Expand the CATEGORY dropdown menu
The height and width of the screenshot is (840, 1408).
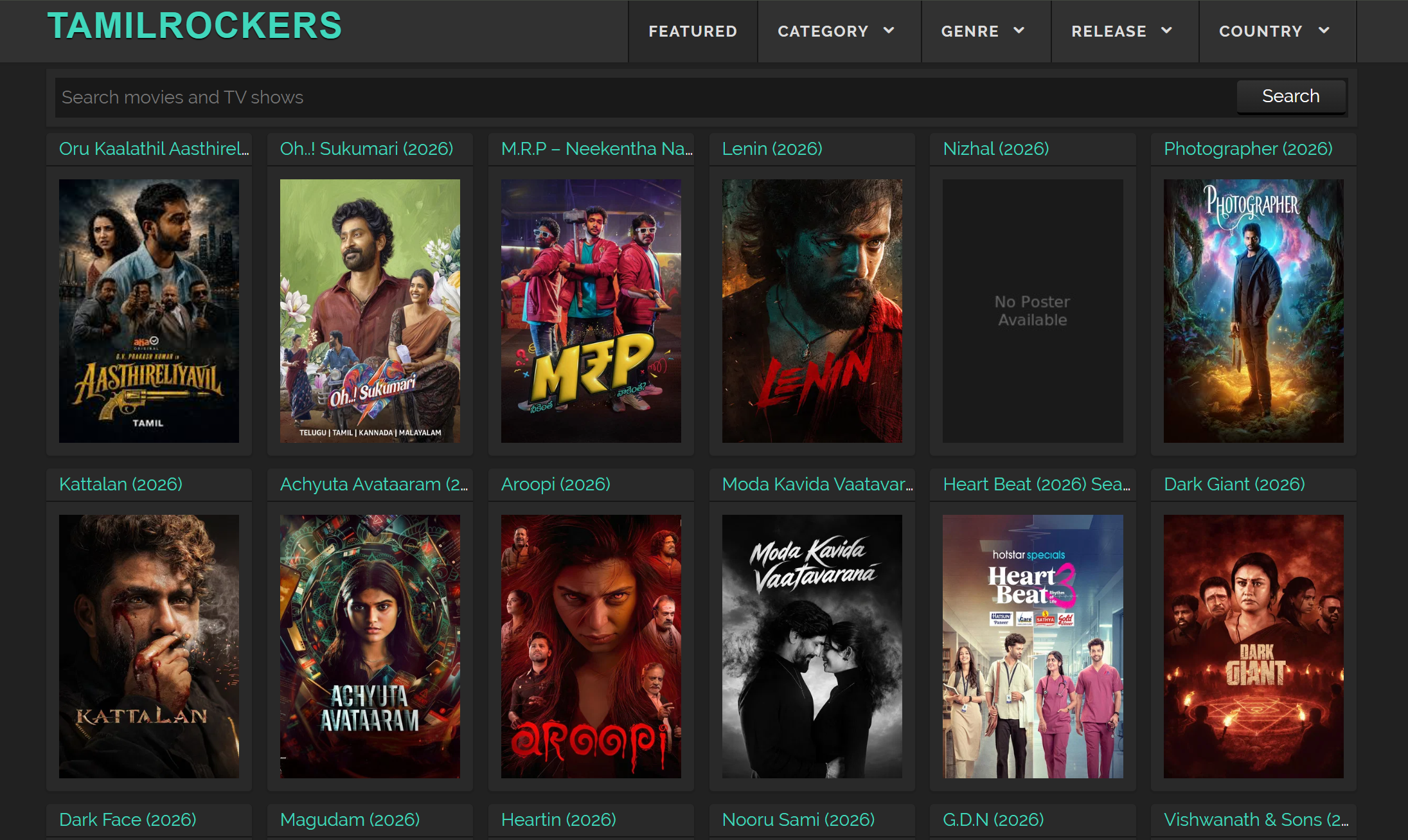[x=839, y=31]
